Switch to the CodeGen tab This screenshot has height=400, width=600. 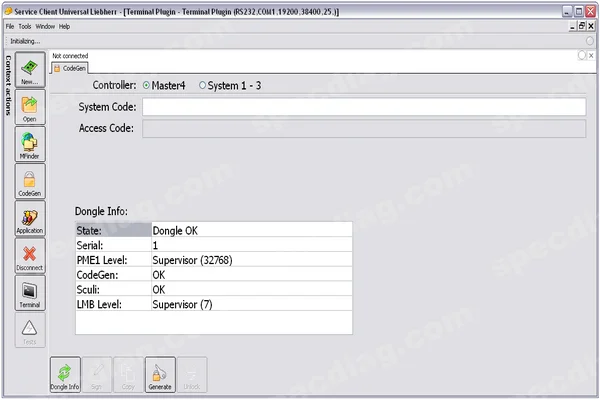pyautogui.click(x=70, y=68)
